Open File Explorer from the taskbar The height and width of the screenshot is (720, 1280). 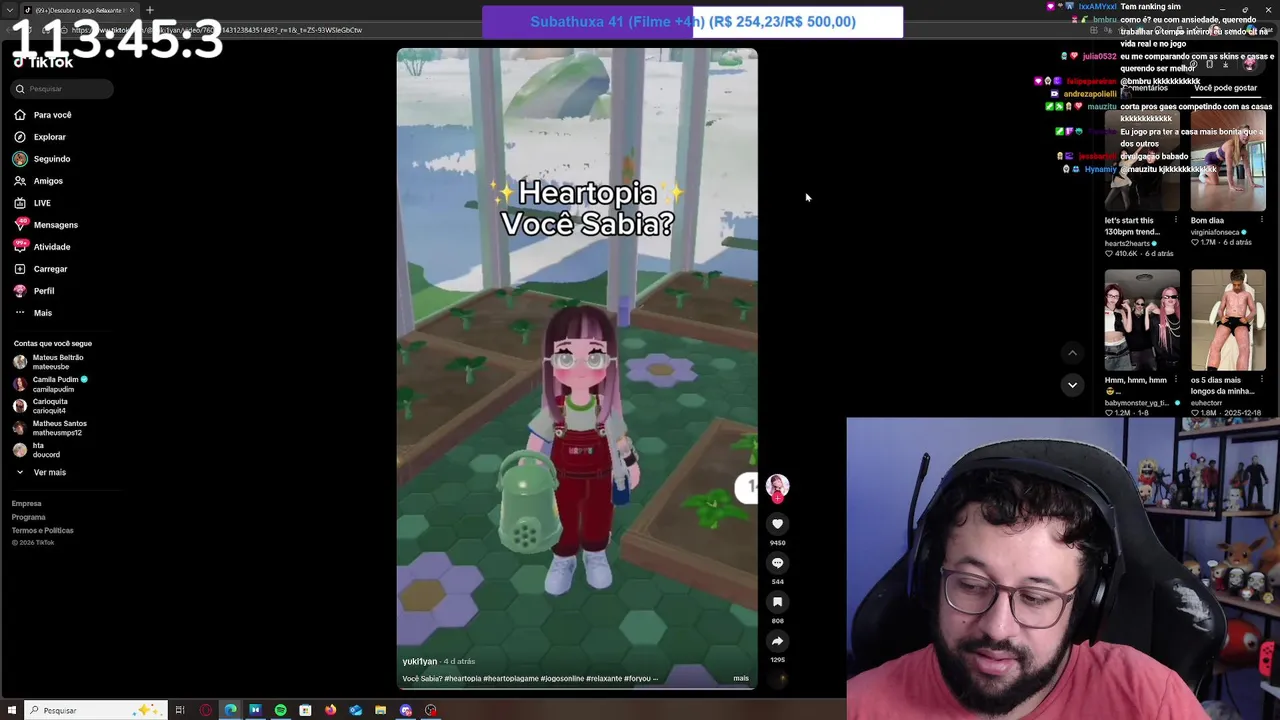(x=380, y=710)
